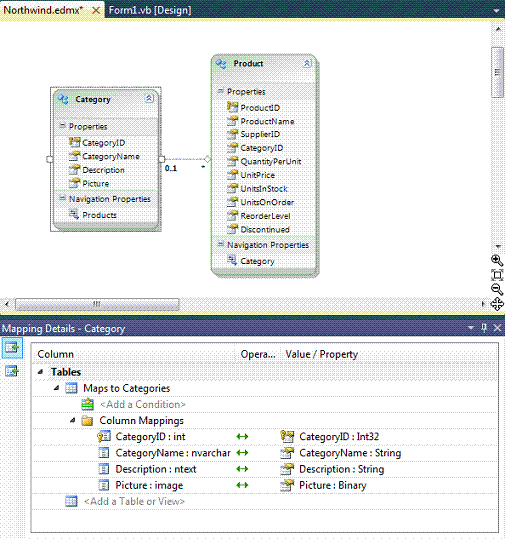Click CategoryID : Int32 property value
Screen dimensions: 505x539
pos(339,437)
